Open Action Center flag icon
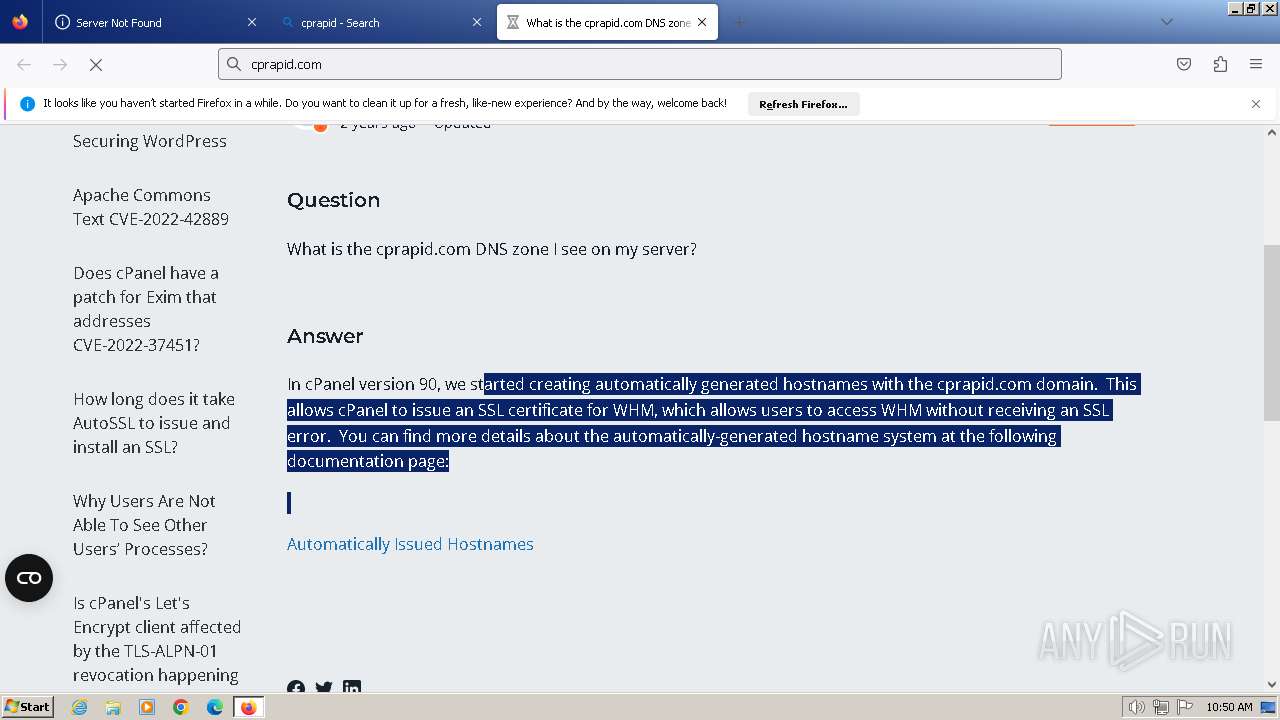Image resolution: width=1280 pixels, height=720 pixels. coord(1184,707)
